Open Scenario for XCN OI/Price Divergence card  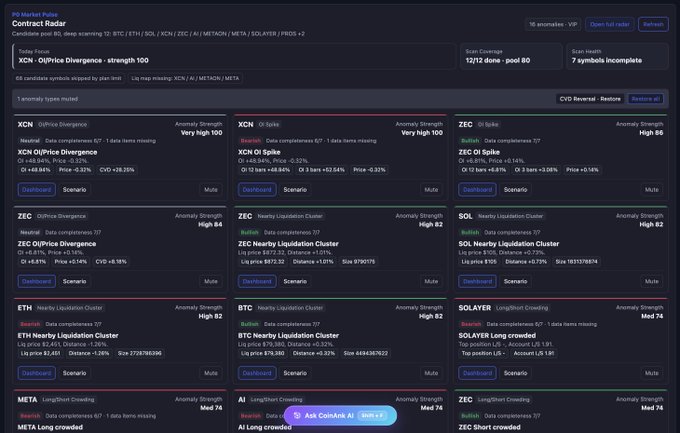(x=75, y=190)
